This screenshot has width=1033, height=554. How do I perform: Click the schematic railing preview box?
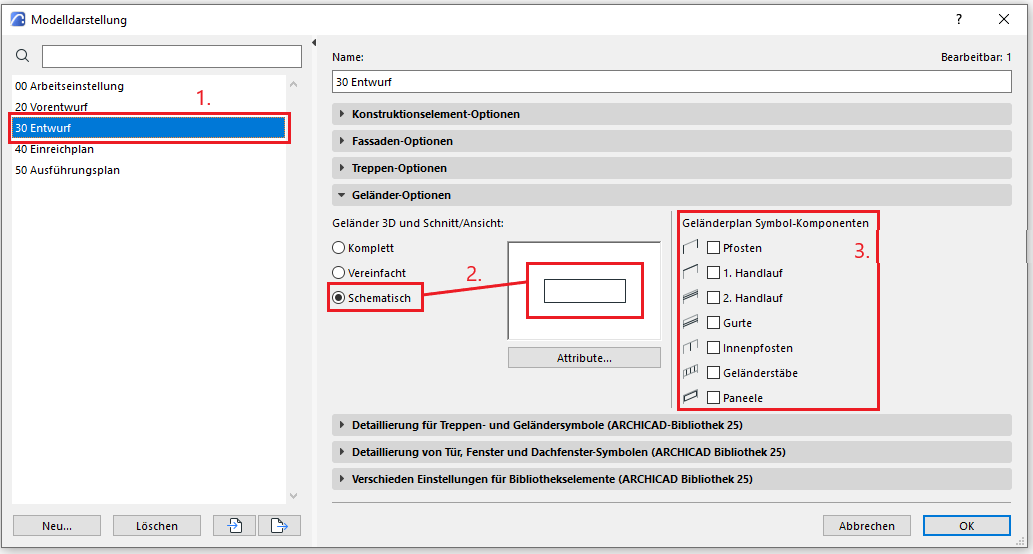pos(584,291)
